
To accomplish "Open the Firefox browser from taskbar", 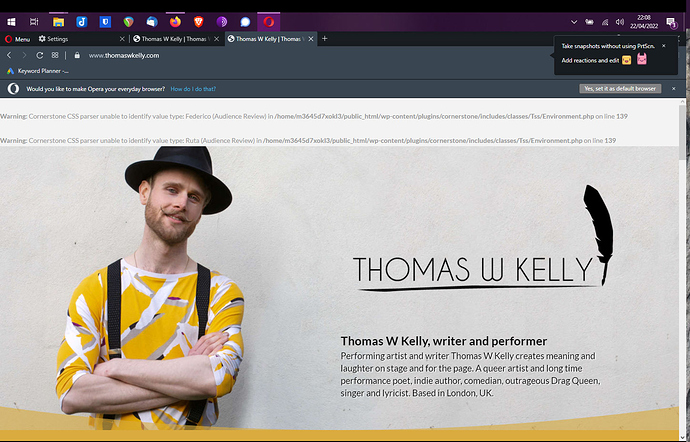I will [175, 22].
